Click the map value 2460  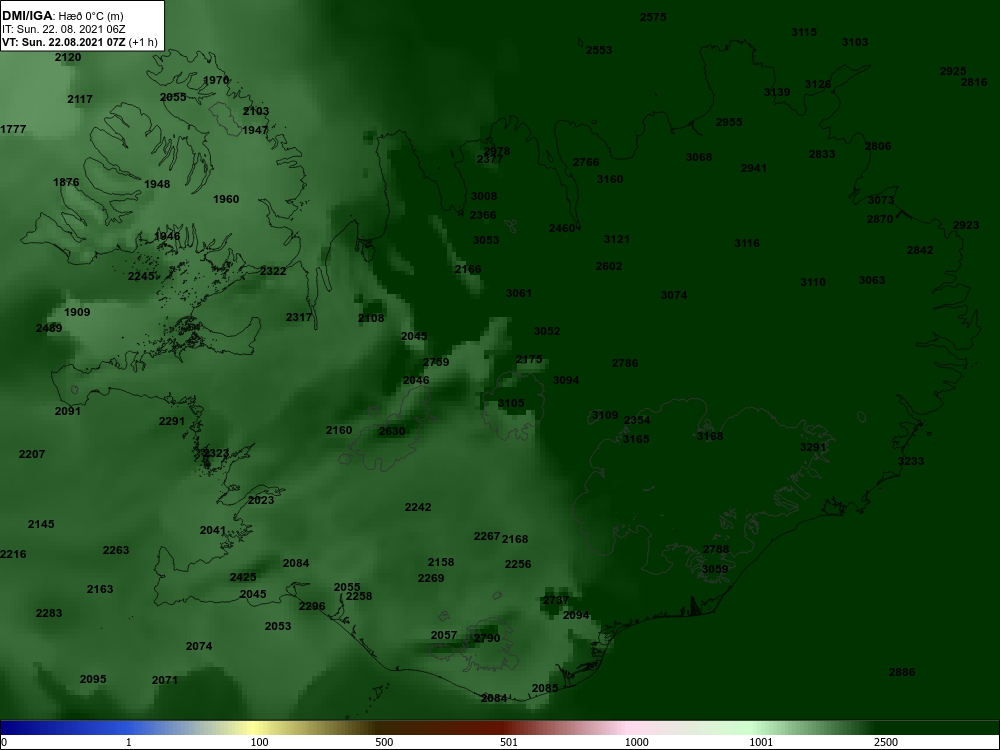(x=562, y=228)
